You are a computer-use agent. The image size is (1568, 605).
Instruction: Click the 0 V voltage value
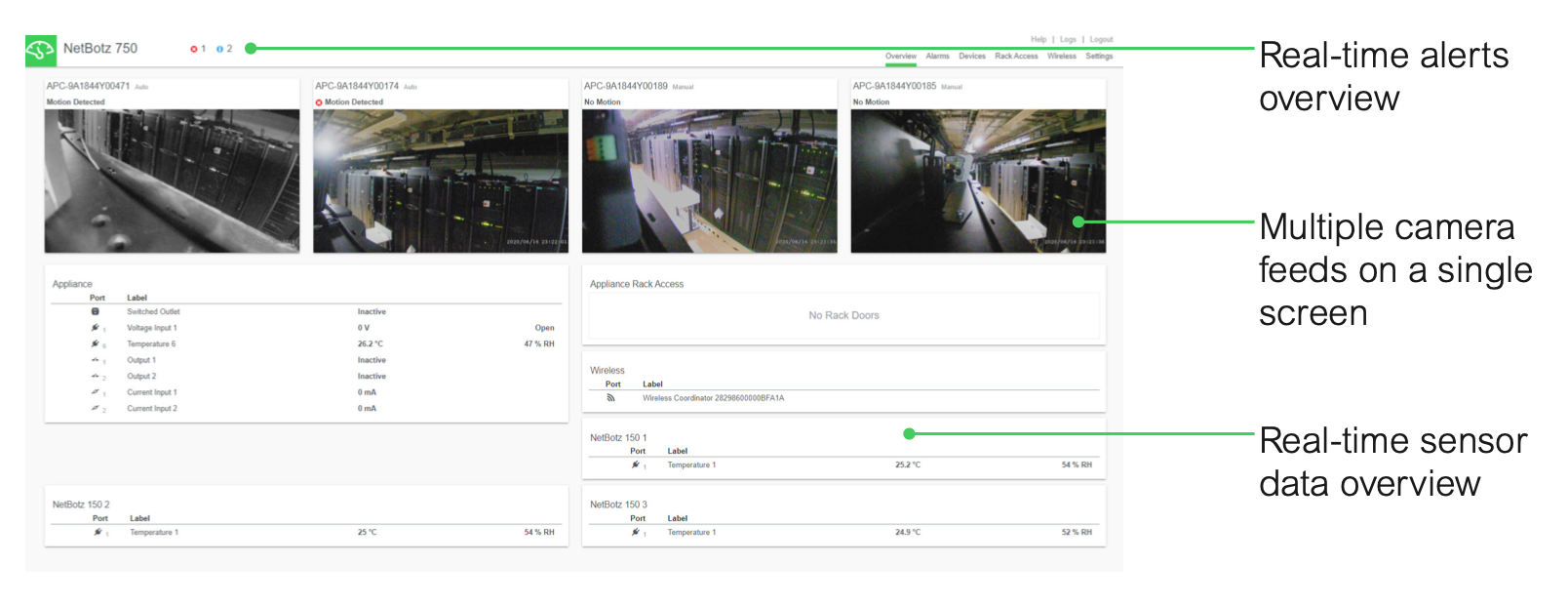click(363, 328)
